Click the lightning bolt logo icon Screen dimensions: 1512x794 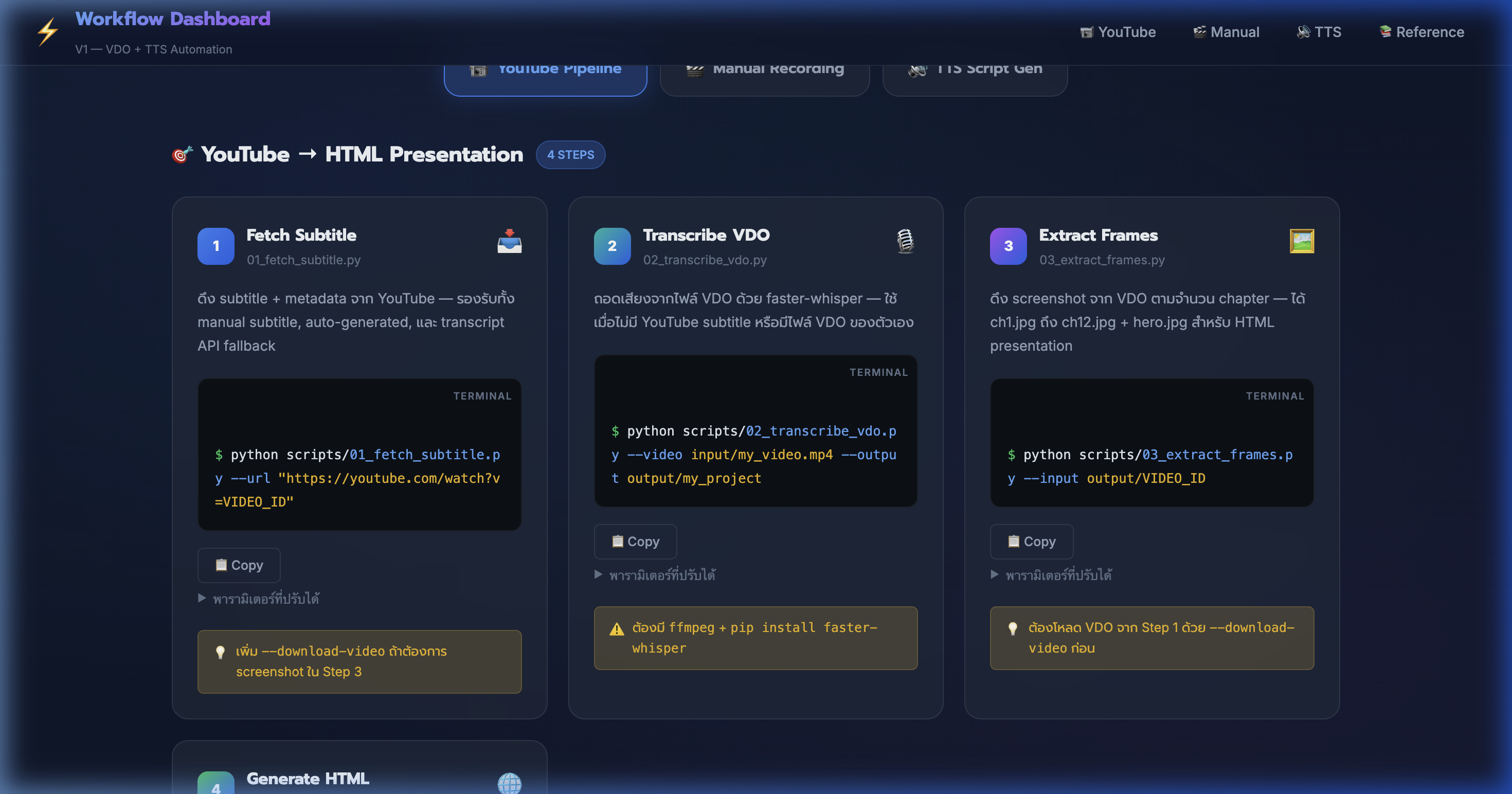click(47, 32)
